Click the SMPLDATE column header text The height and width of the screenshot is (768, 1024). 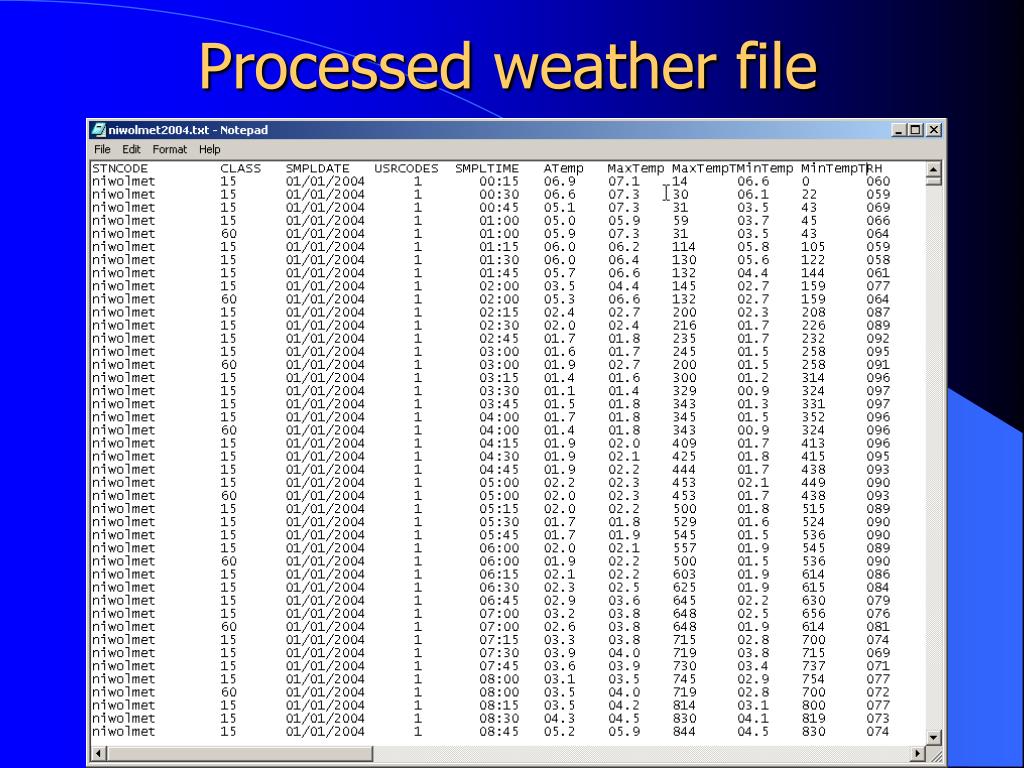click(x=317, y=168)
